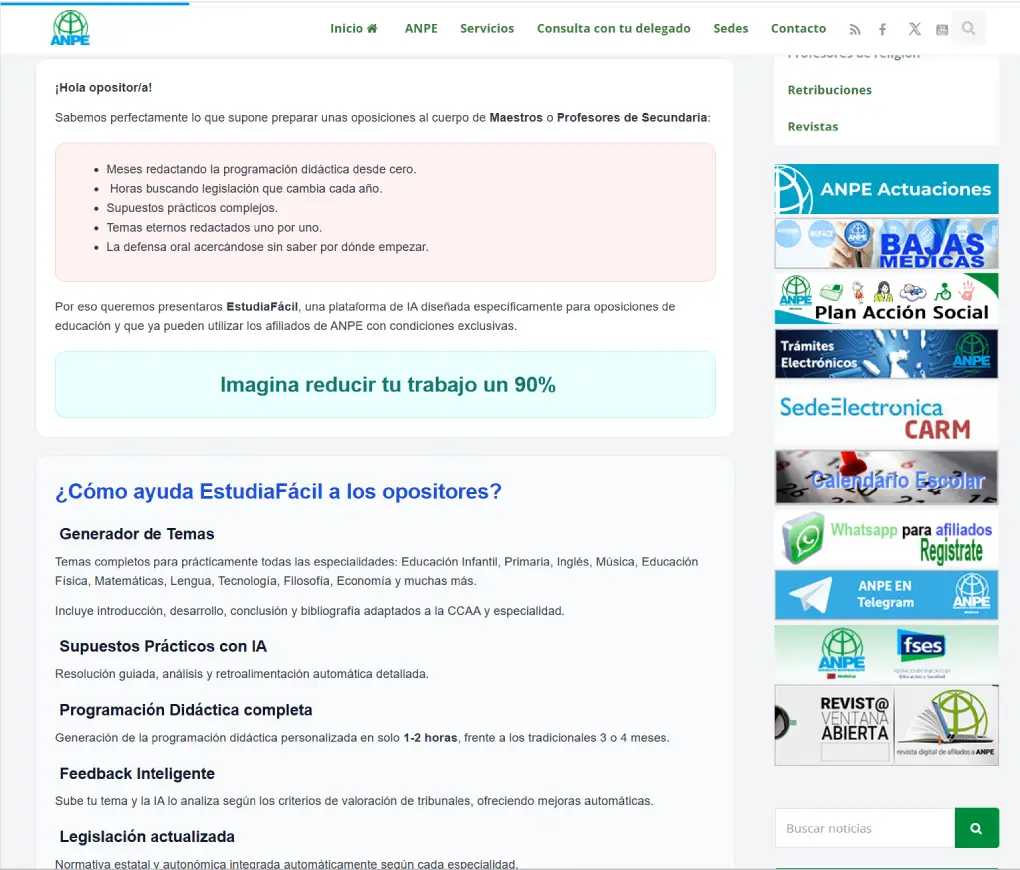Click the 'Feedback Inteligente' heading
The width and height of the screenshot is (1020, 870).
click(x=137, y=774)
